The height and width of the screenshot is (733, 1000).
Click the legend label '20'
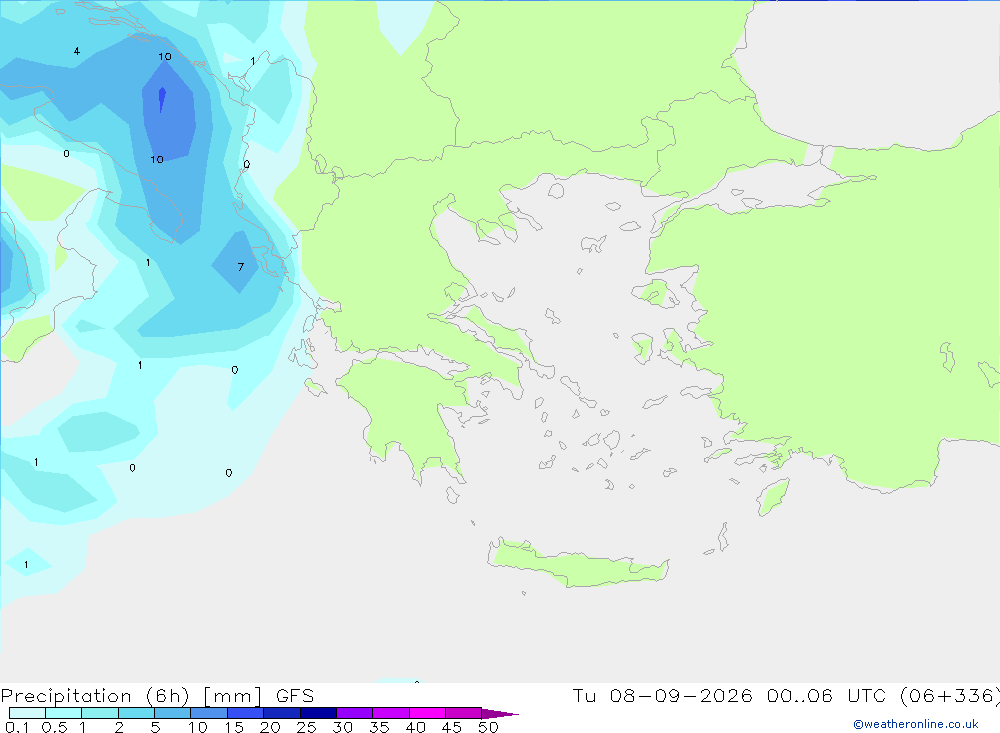click(270, 727)
